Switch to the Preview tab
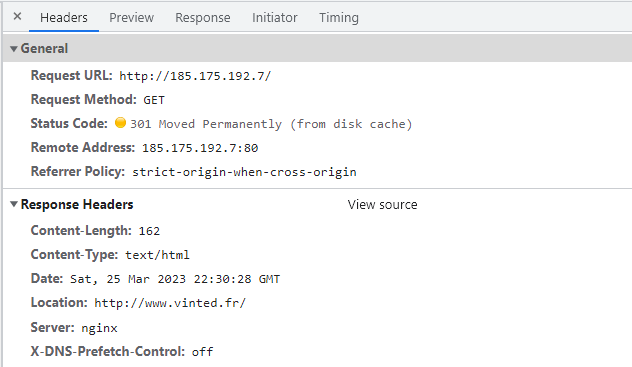 (x=131, y=18)
